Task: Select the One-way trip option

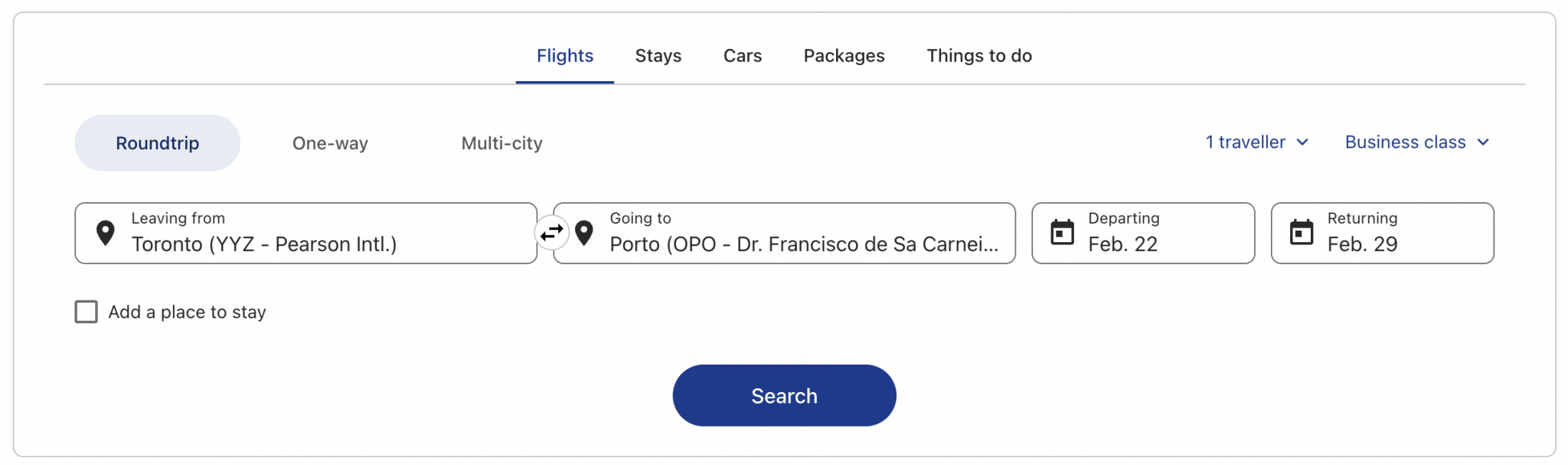Action: pos(330,142)
